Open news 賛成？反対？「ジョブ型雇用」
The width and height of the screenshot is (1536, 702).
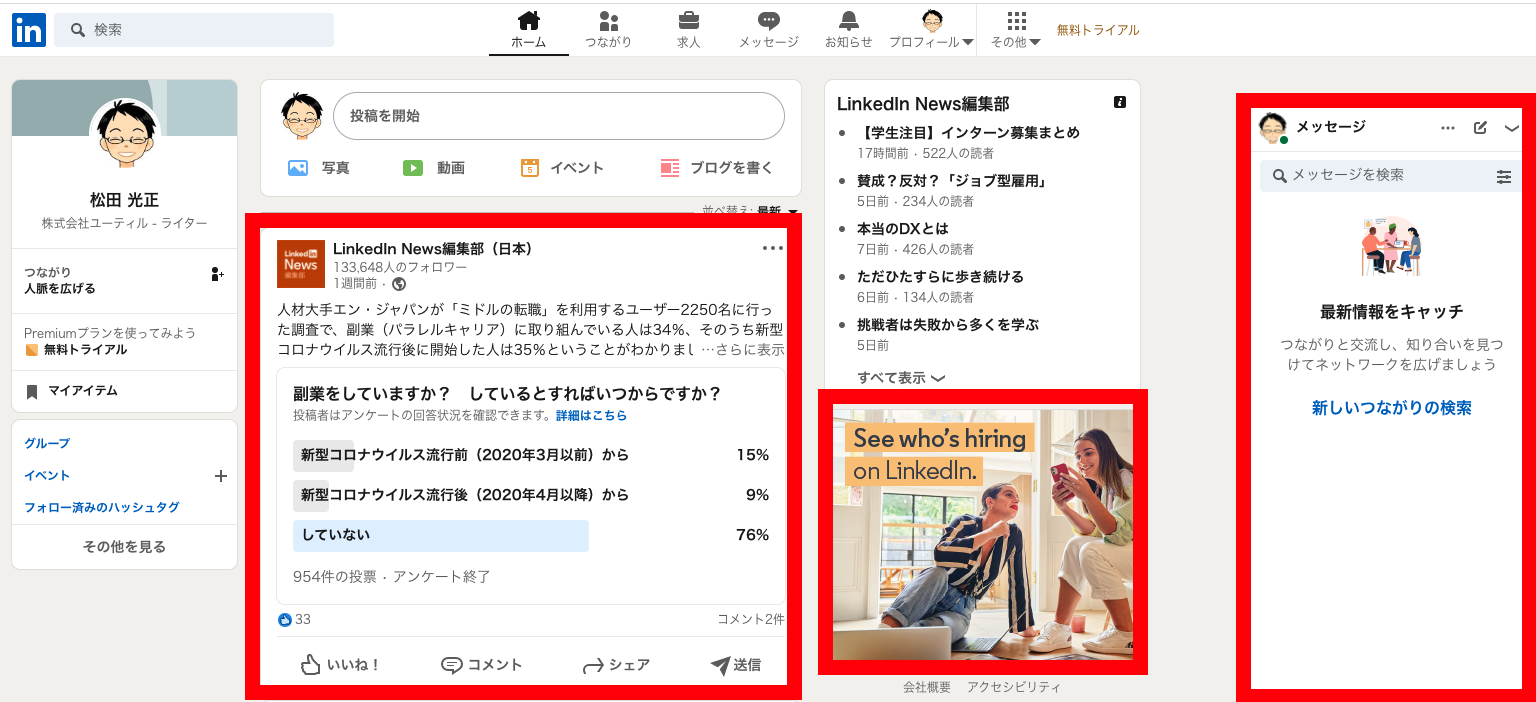tap(952, 180)
